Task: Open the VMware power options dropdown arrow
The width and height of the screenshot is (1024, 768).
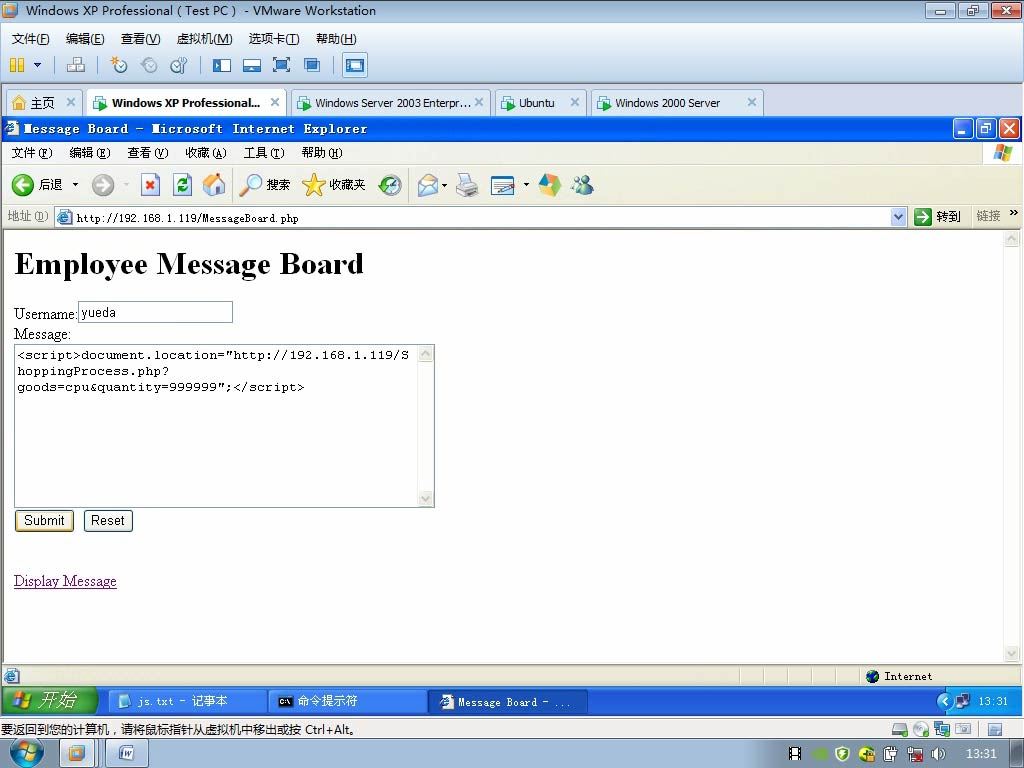Action: (x=37, y=65)
